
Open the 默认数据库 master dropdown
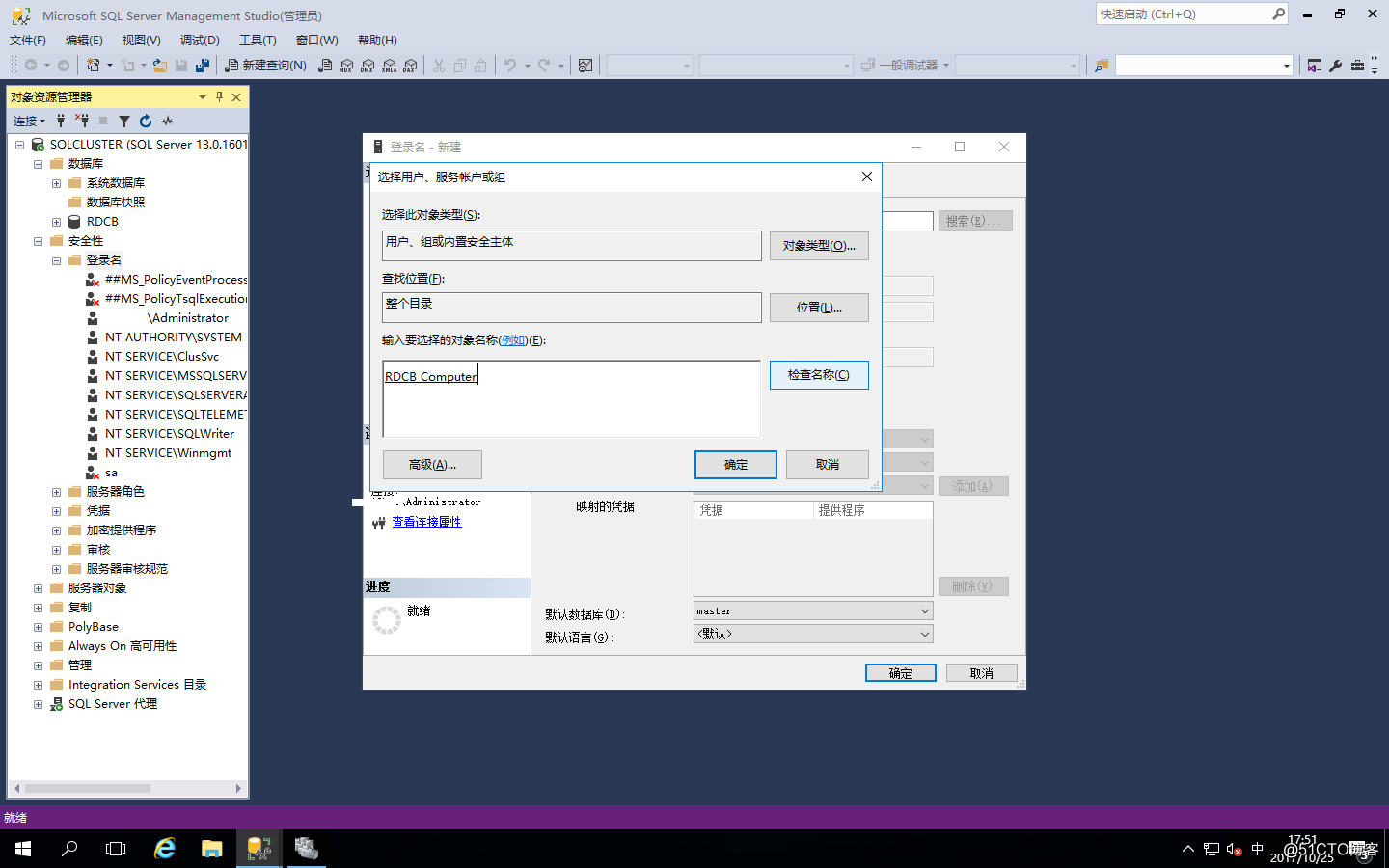click(924, 610)
